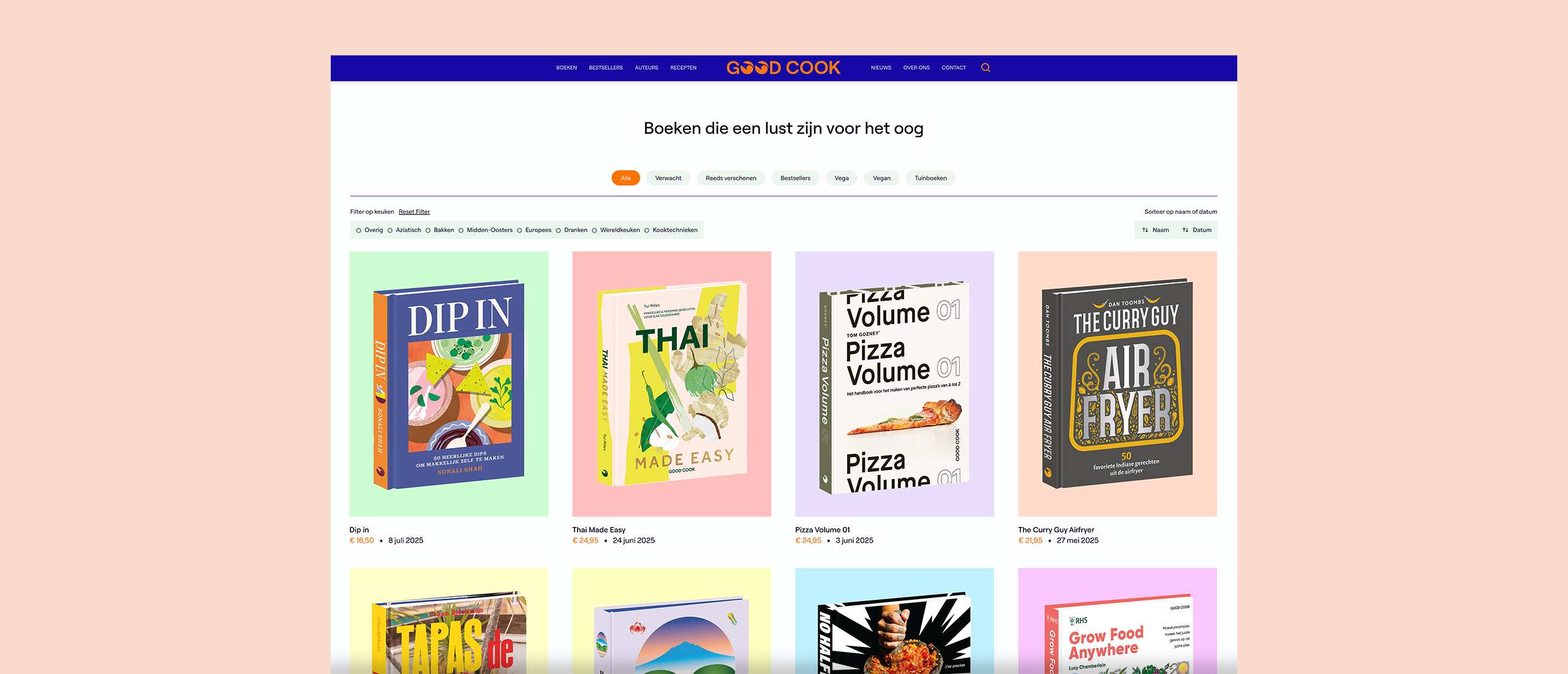The height and width of the screenshot is (674, 1568).
Task: Show Verwacht books filter
Action: [668, 178]
